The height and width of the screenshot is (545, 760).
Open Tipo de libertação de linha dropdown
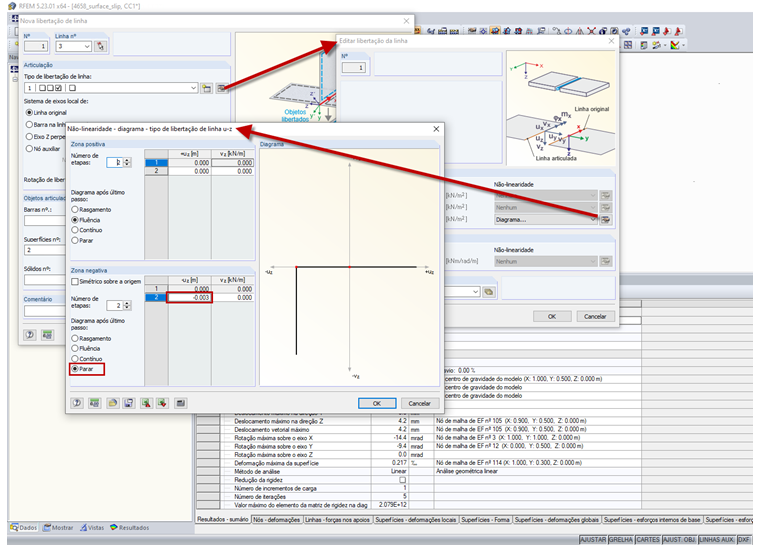(193, 88)
